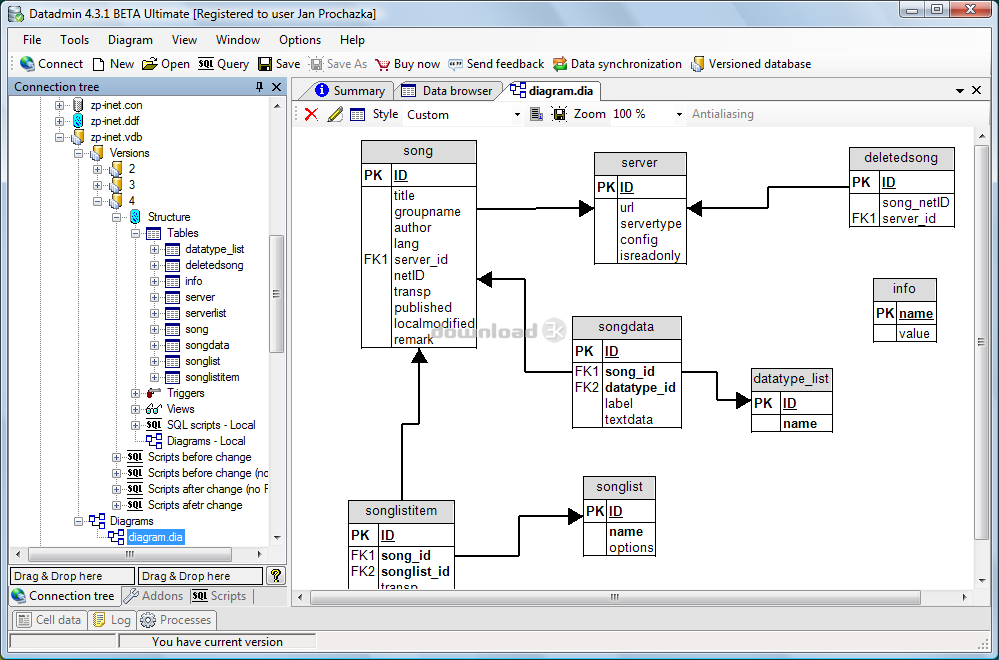Click the Send feedback speech icon
Viewport: 999px width, 660px height.
pyautogui.click(x=456, y=64)
